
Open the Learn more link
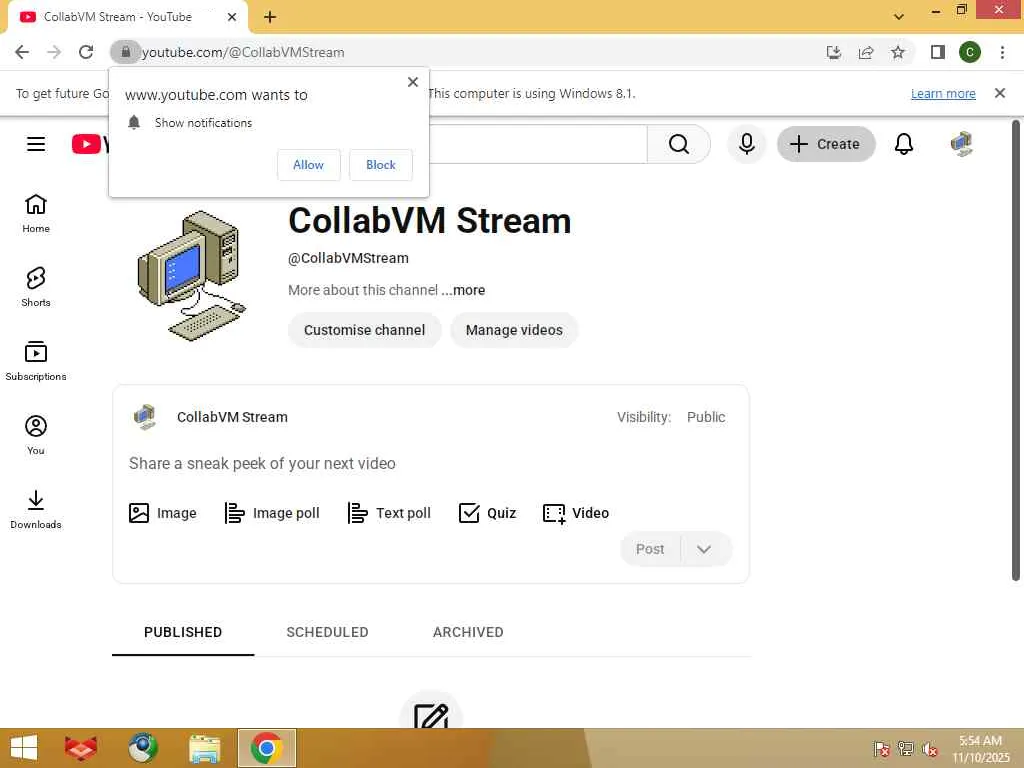click(x=943, y=93)
